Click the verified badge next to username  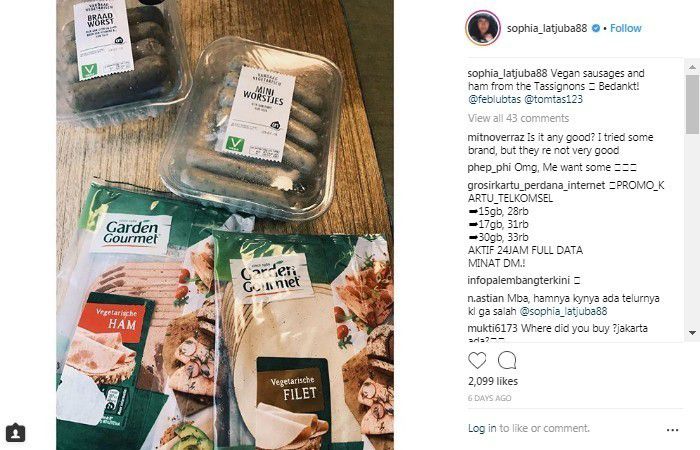[596, 28]
